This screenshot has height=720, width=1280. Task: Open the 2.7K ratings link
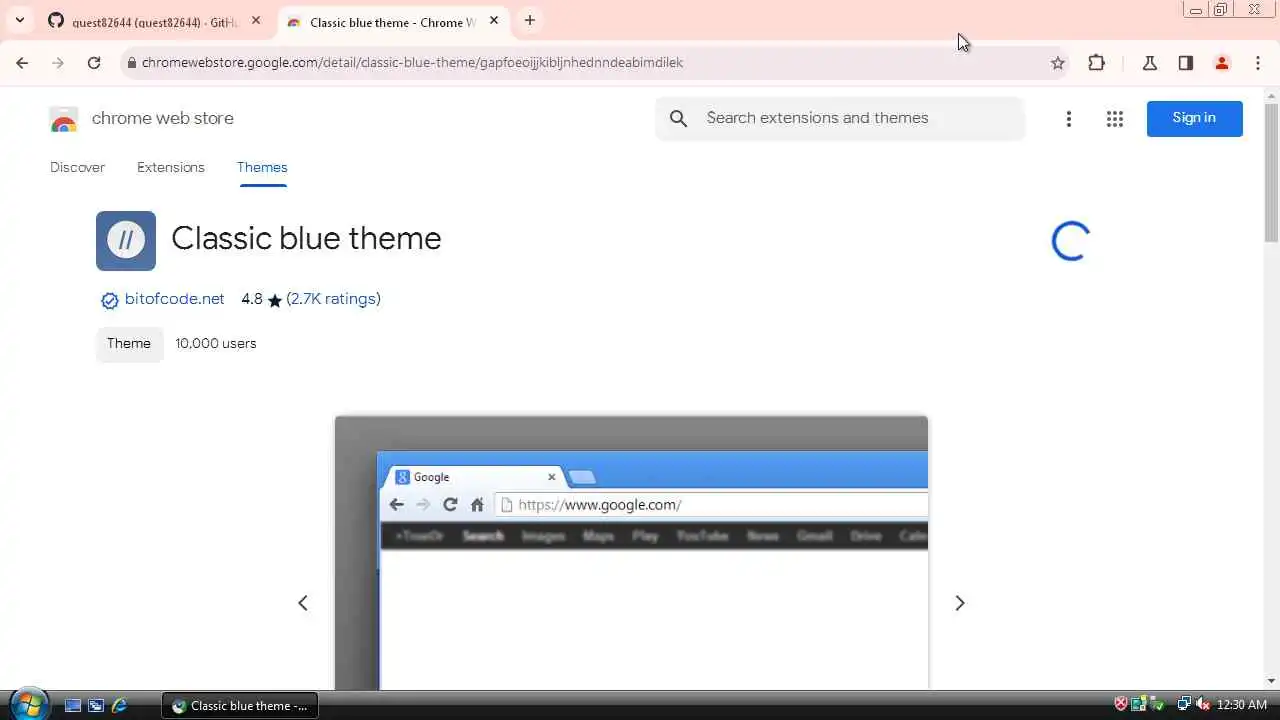(333, 299)
